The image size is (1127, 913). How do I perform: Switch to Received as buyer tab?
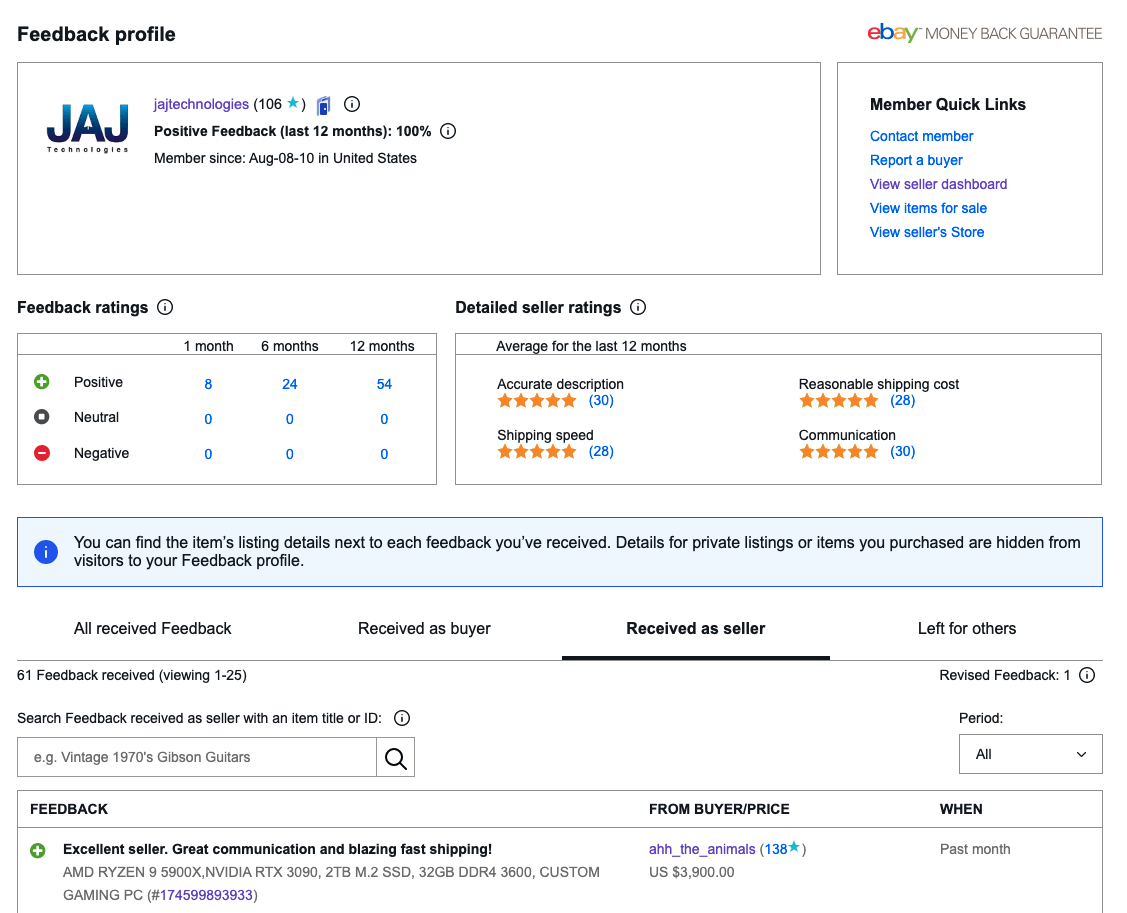click(424, 629)
